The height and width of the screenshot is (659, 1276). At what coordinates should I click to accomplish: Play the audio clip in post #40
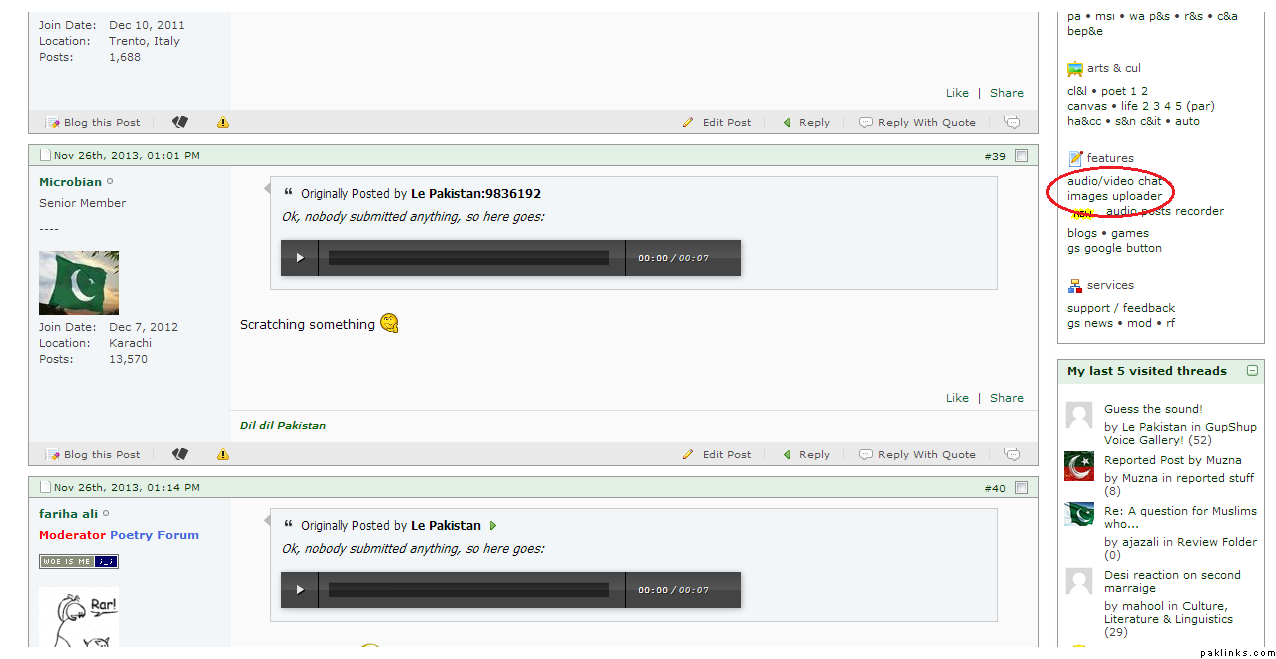click(300, 590)
